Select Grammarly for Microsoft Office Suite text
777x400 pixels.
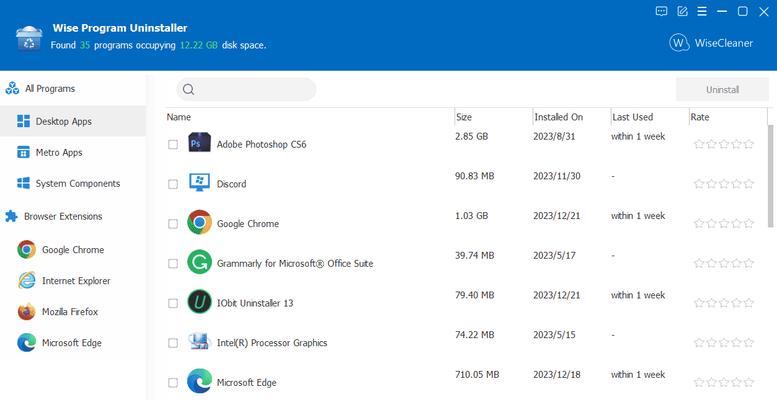click(295, 263)
